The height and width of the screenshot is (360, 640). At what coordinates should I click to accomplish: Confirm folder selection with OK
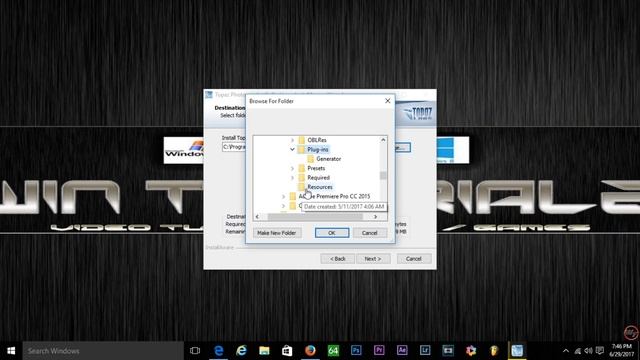pyautogui.click(x=332, y=233)
